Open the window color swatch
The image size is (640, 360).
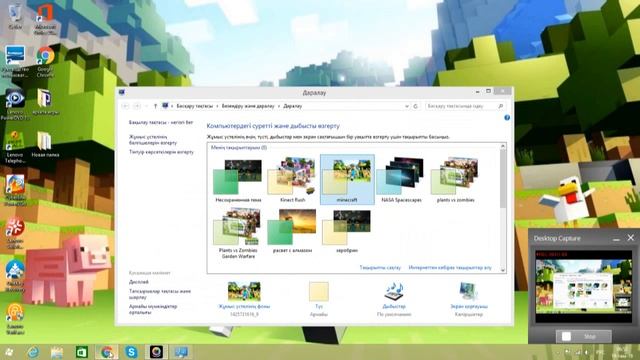click(x=319, y=291)
